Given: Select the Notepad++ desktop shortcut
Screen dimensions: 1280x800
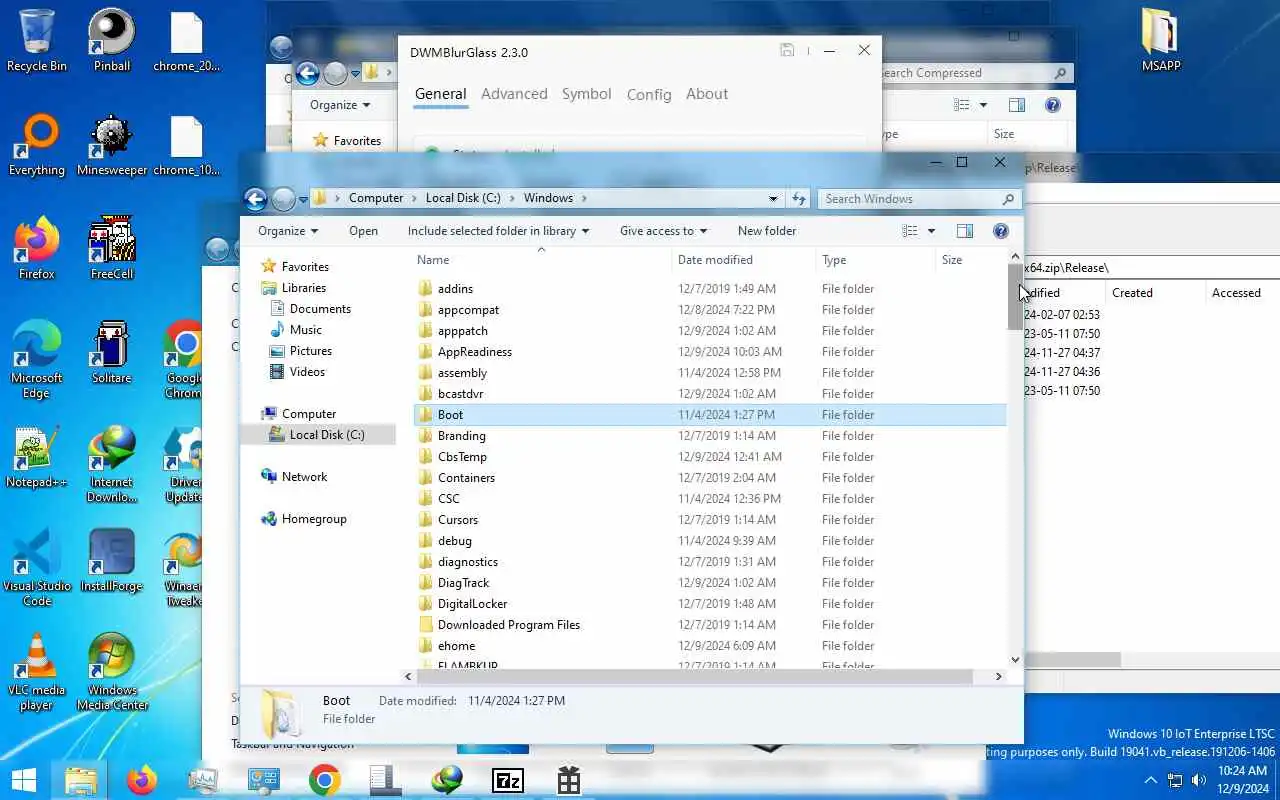Looking at the screenshot, I should [x=37, y=457].
